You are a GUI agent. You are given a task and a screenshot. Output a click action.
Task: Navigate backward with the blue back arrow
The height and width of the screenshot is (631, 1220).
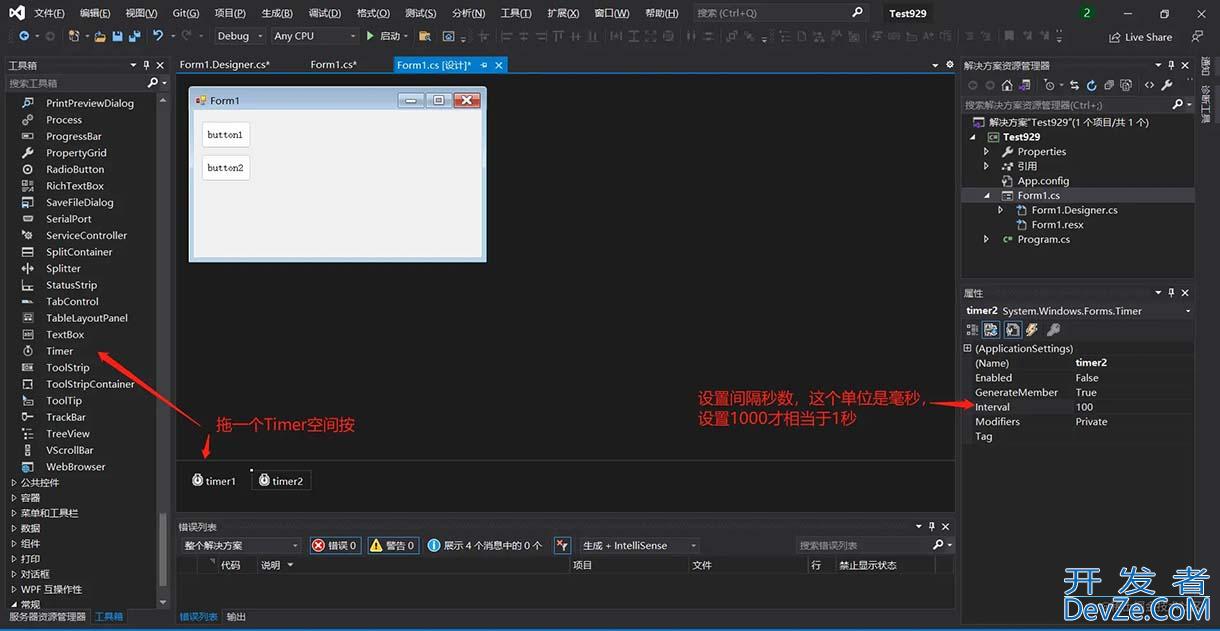point(24,35)
